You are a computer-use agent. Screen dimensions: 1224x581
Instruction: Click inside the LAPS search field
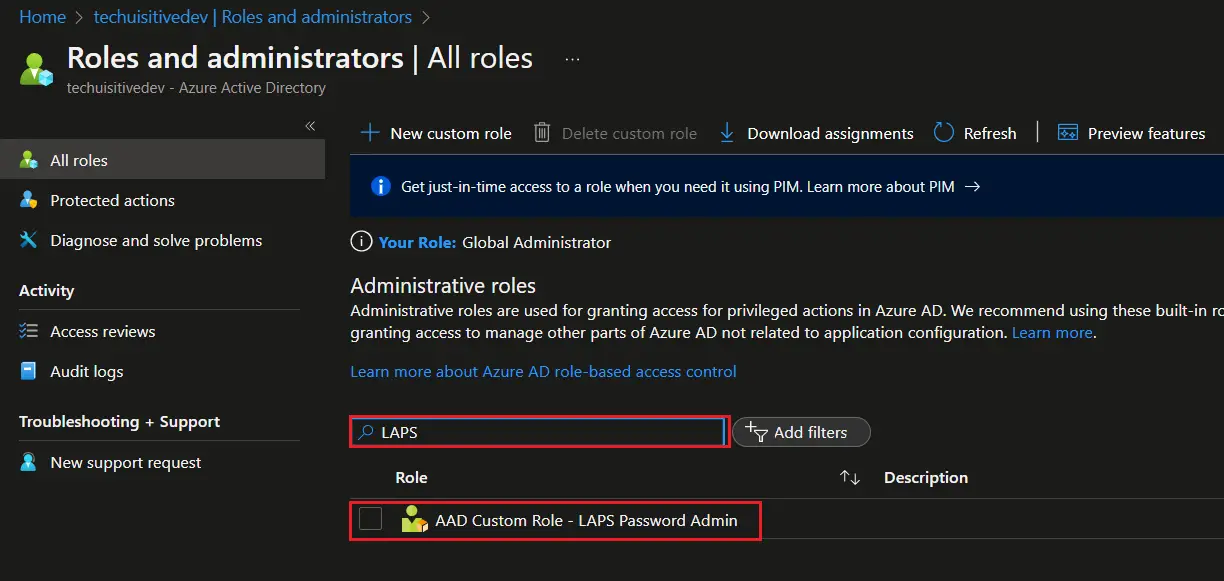pyautogui.click(x=540, y=432)
